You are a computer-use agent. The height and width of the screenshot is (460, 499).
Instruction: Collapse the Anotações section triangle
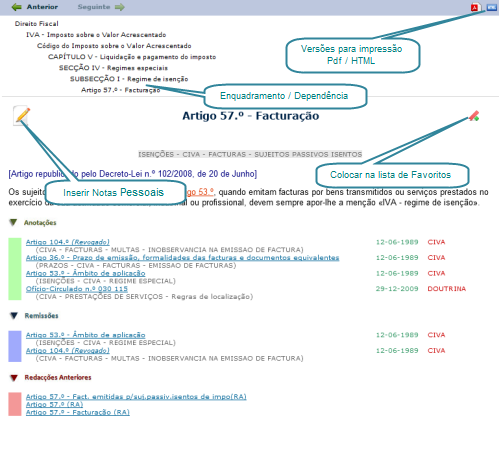pyautogui.click(x=13, y=222)
